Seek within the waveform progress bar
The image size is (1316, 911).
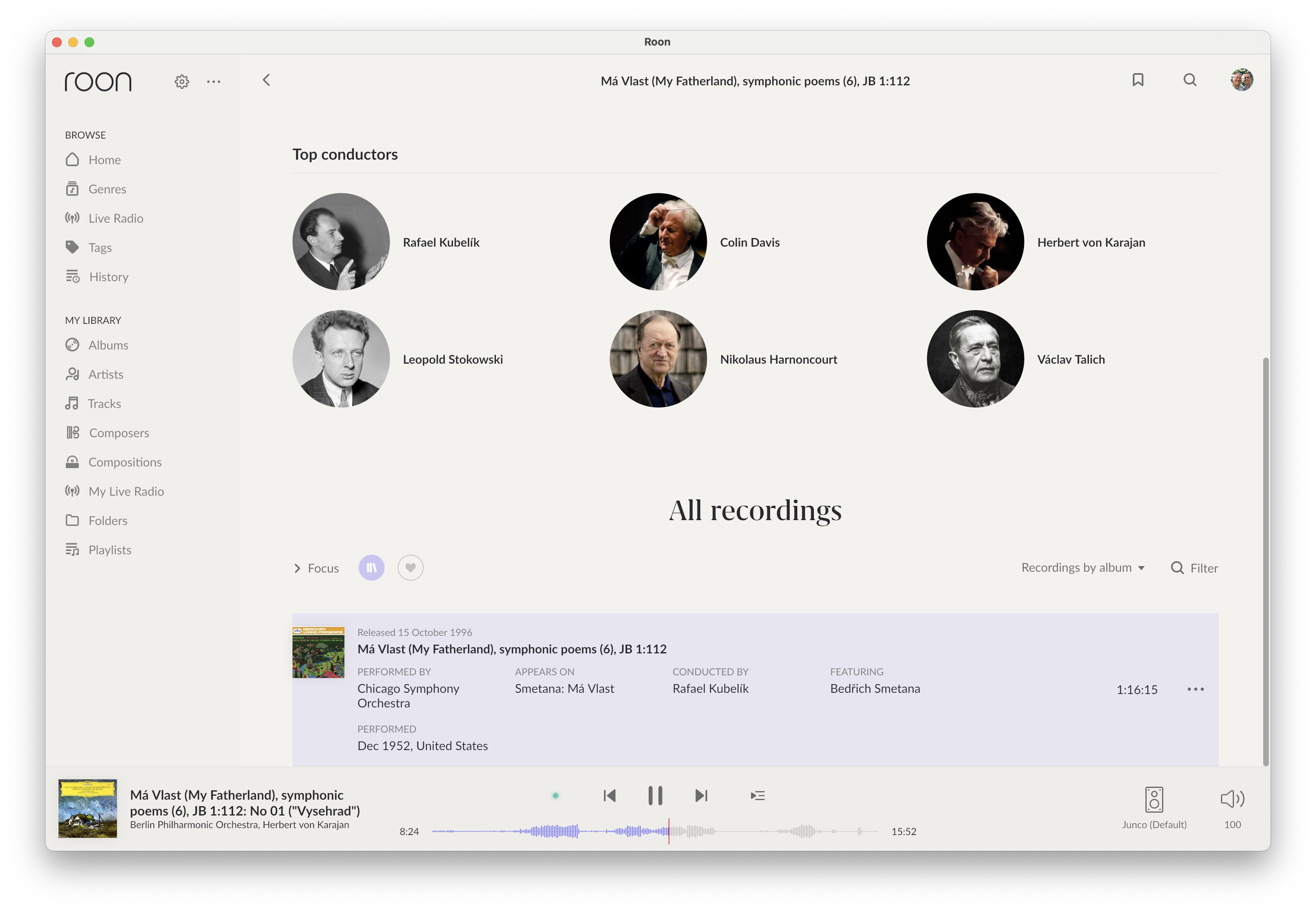tap(655, 831)
